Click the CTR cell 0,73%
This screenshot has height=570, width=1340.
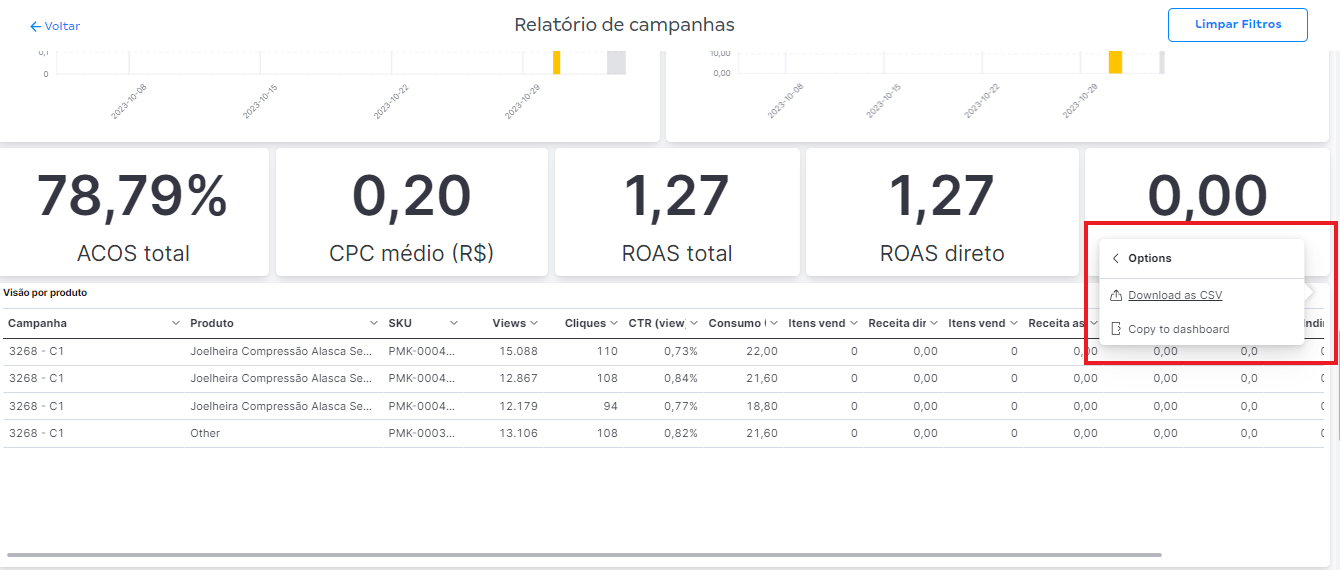(679, 351)
